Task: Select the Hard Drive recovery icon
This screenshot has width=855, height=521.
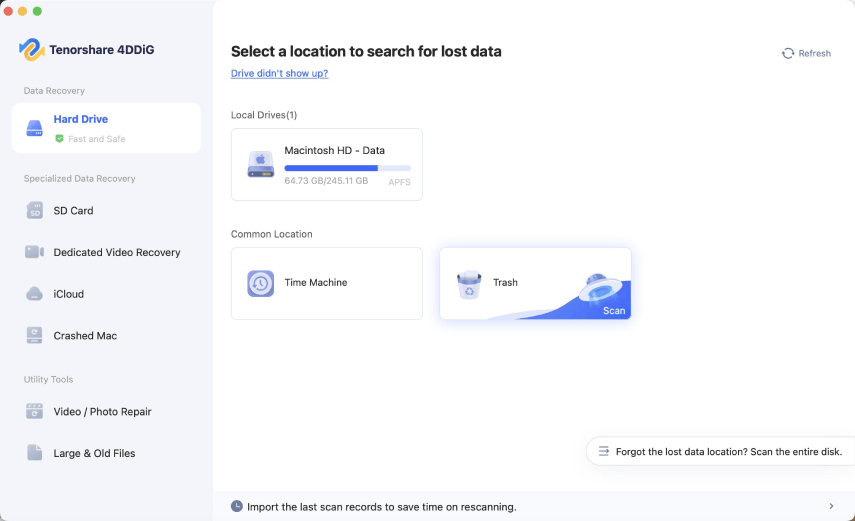Action: coord(34,128)
